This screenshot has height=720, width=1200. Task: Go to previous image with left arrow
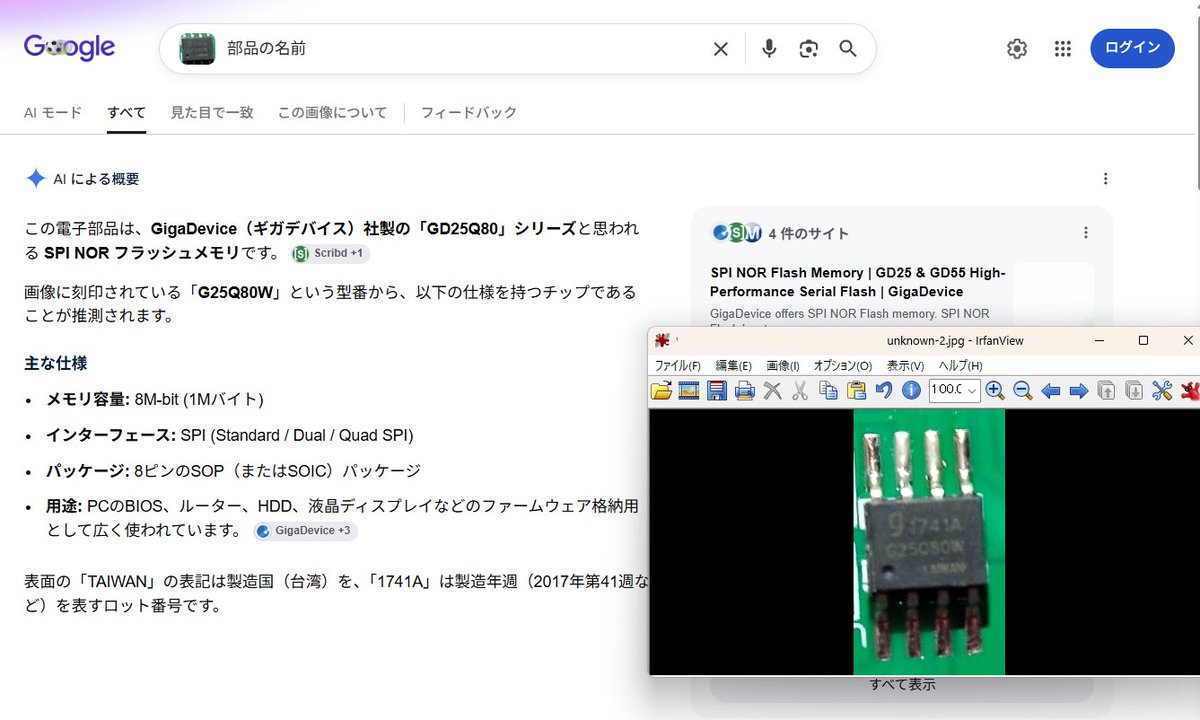[x=1050, y=390]
